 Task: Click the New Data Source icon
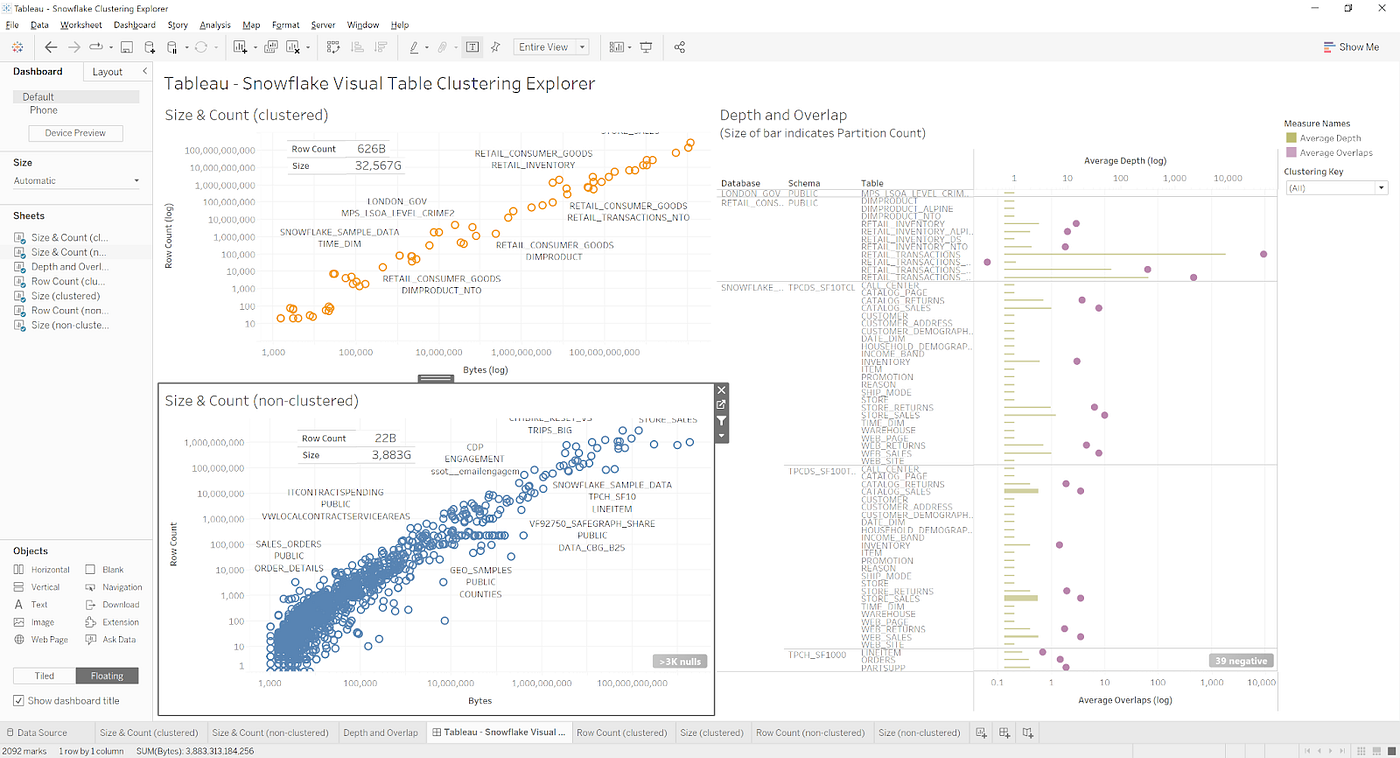tap(150, 47)
